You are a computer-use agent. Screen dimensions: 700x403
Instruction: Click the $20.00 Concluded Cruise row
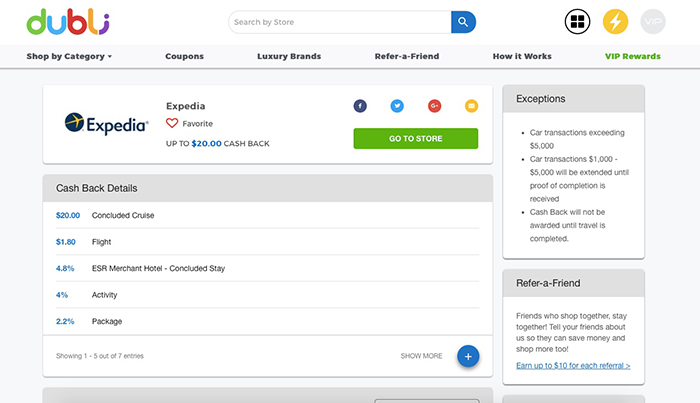pos(267,215)
